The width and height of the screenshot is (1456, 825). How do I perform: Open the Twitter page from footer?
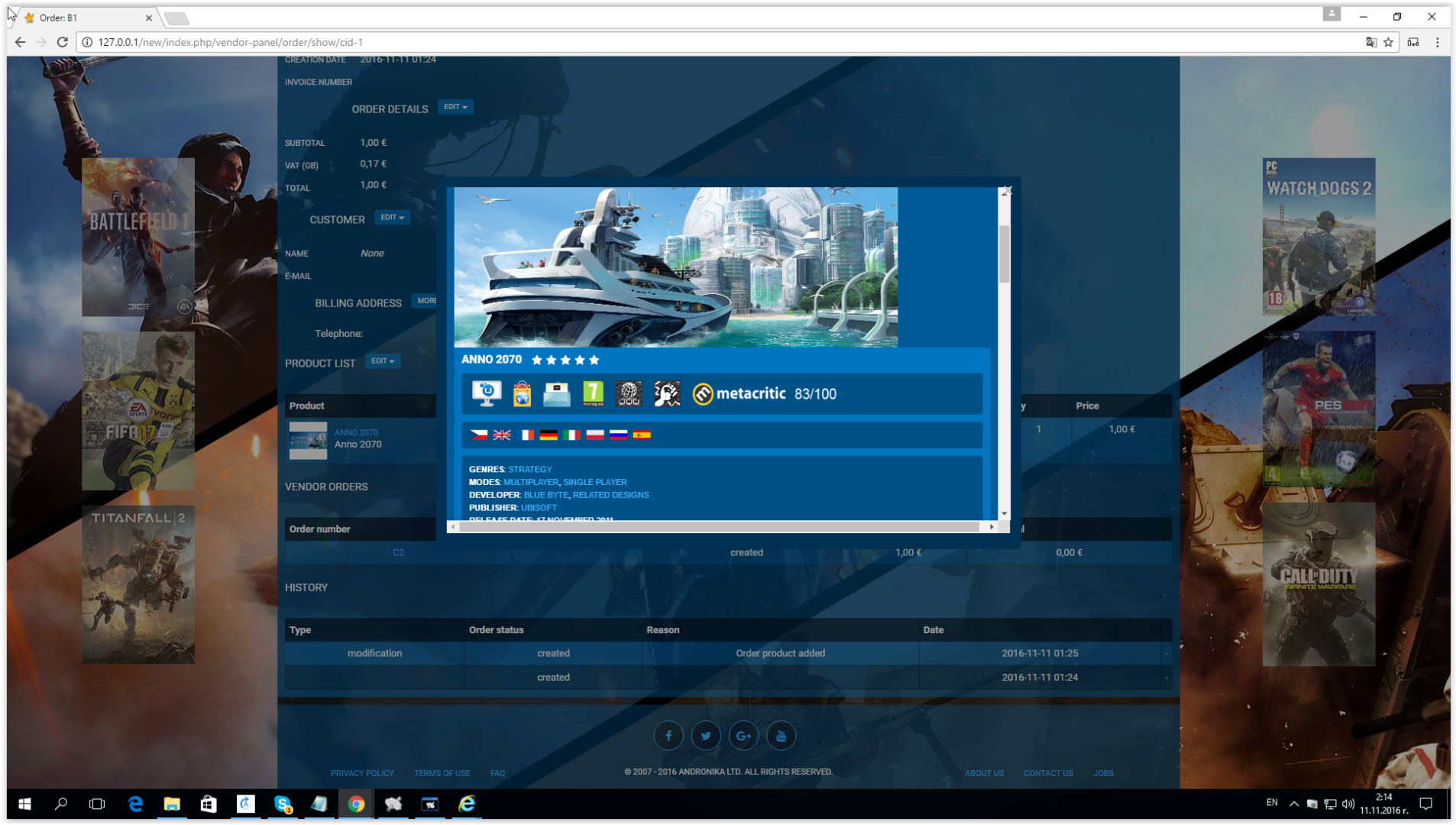point(706,736)
